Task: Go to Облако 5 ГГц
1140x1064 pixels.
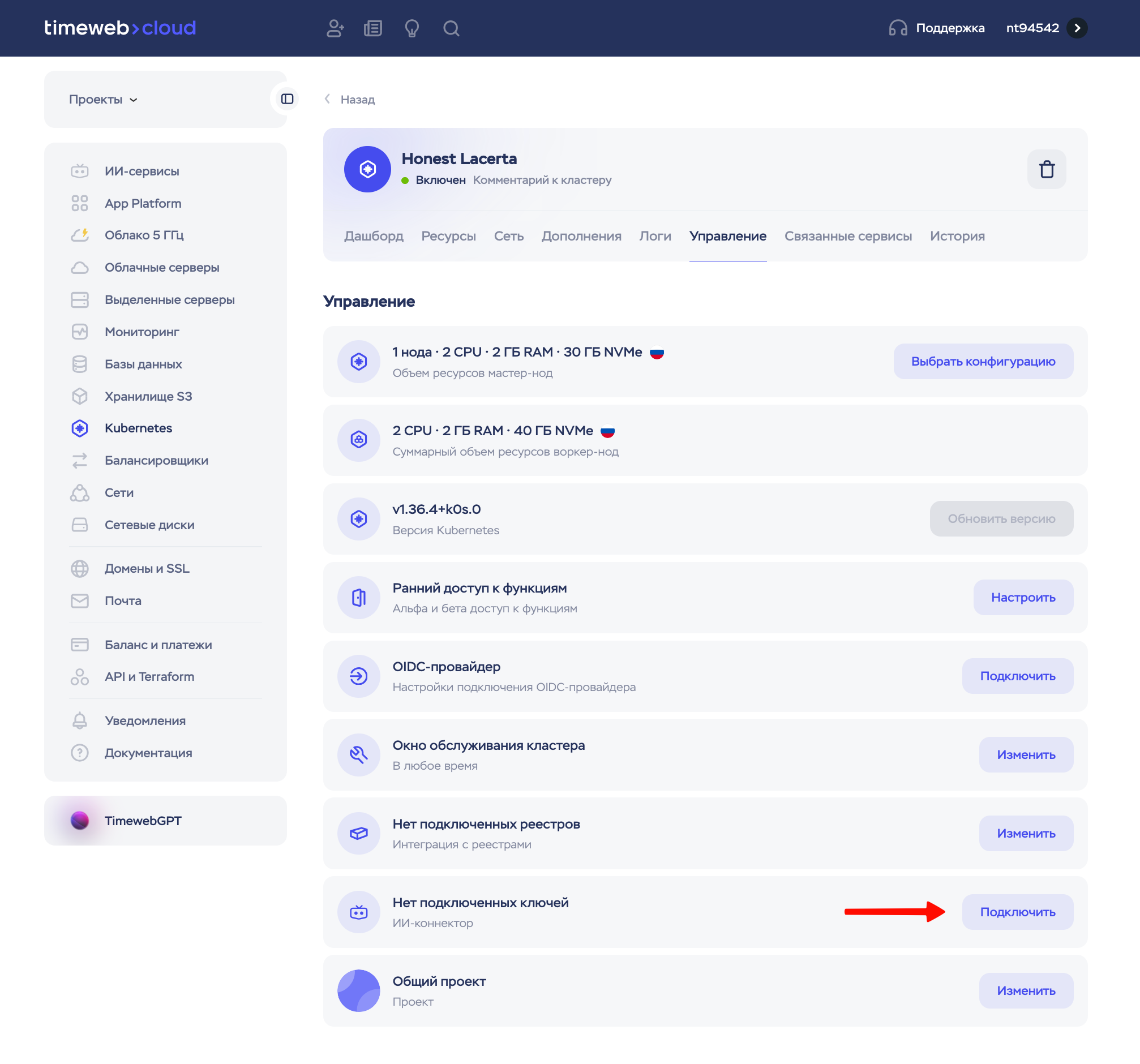Action: click(x=144, y=235)
